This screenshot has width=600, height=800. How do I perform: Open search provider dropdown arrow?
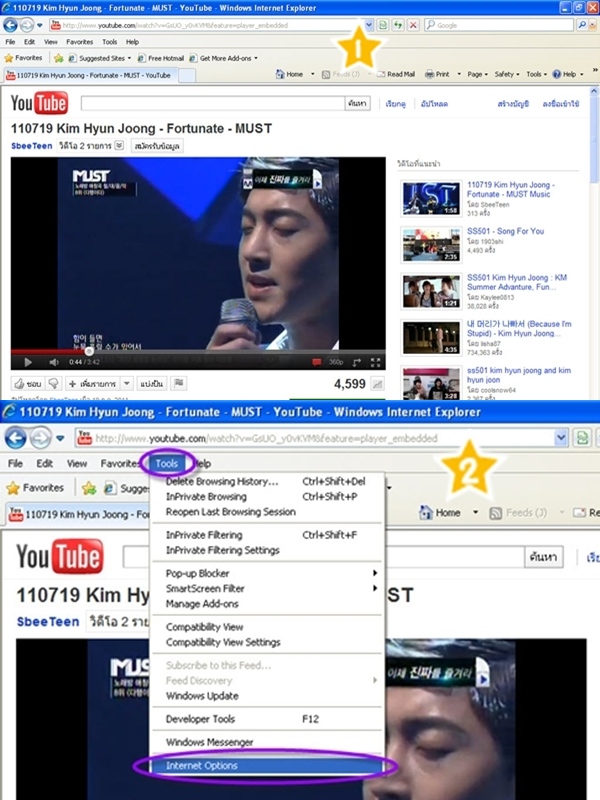593,24
